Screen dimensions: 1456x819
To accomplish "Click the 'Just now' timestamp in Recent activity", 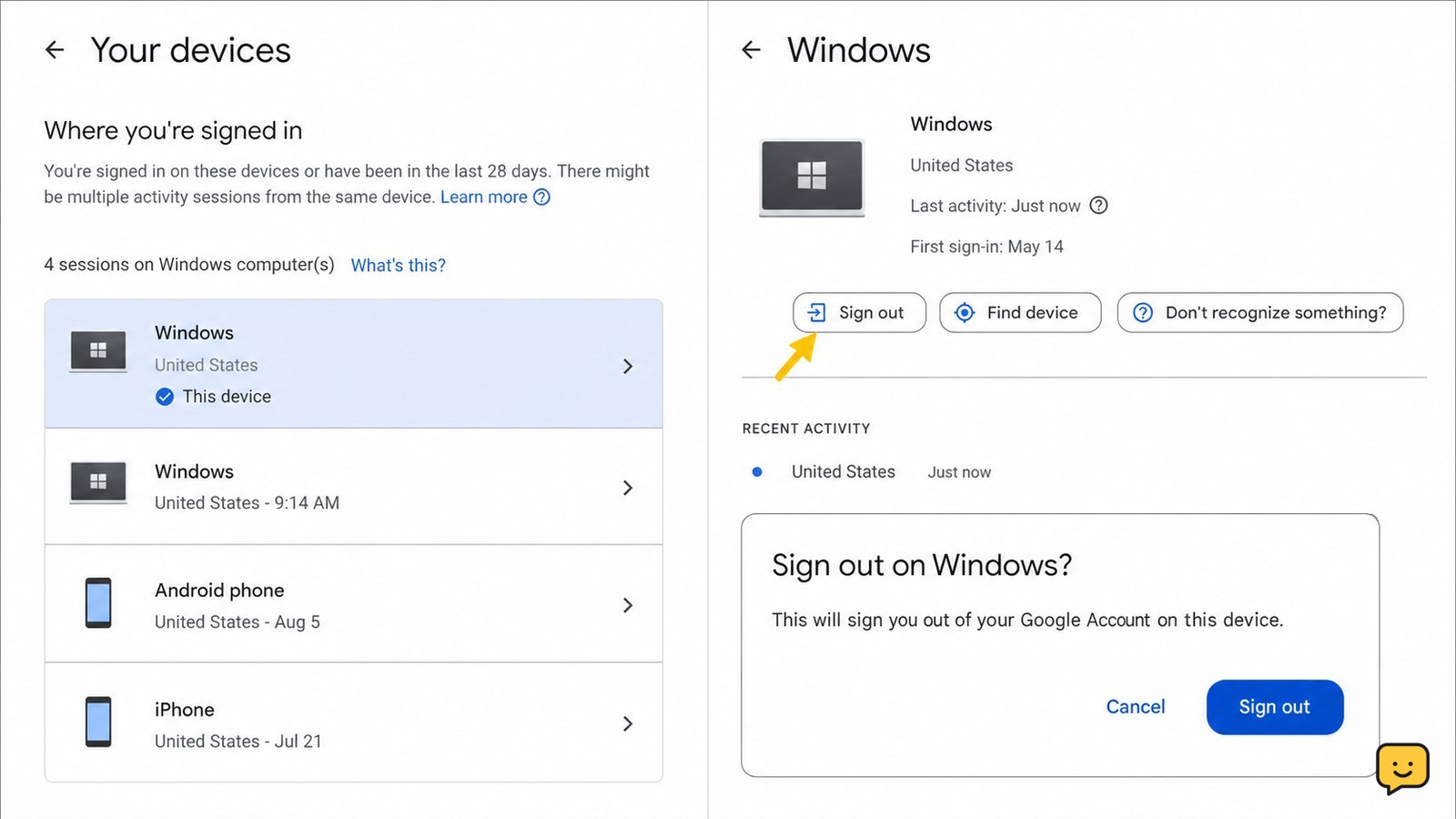I will pyautogui.click(x=959, y=472).
